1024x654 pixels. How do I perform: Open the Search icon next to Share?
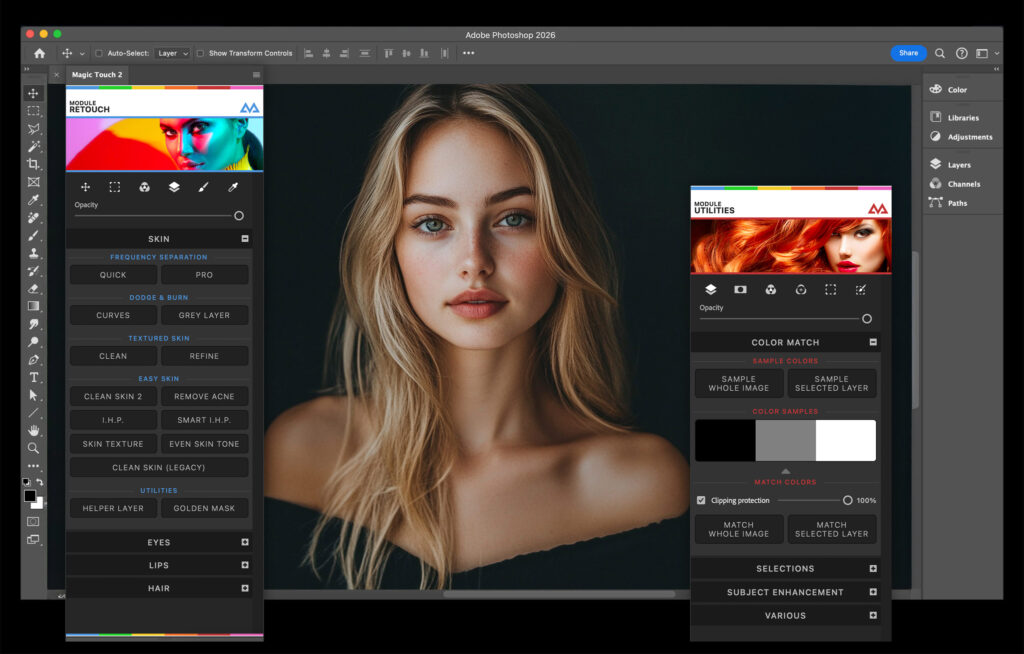click(940, 53)
